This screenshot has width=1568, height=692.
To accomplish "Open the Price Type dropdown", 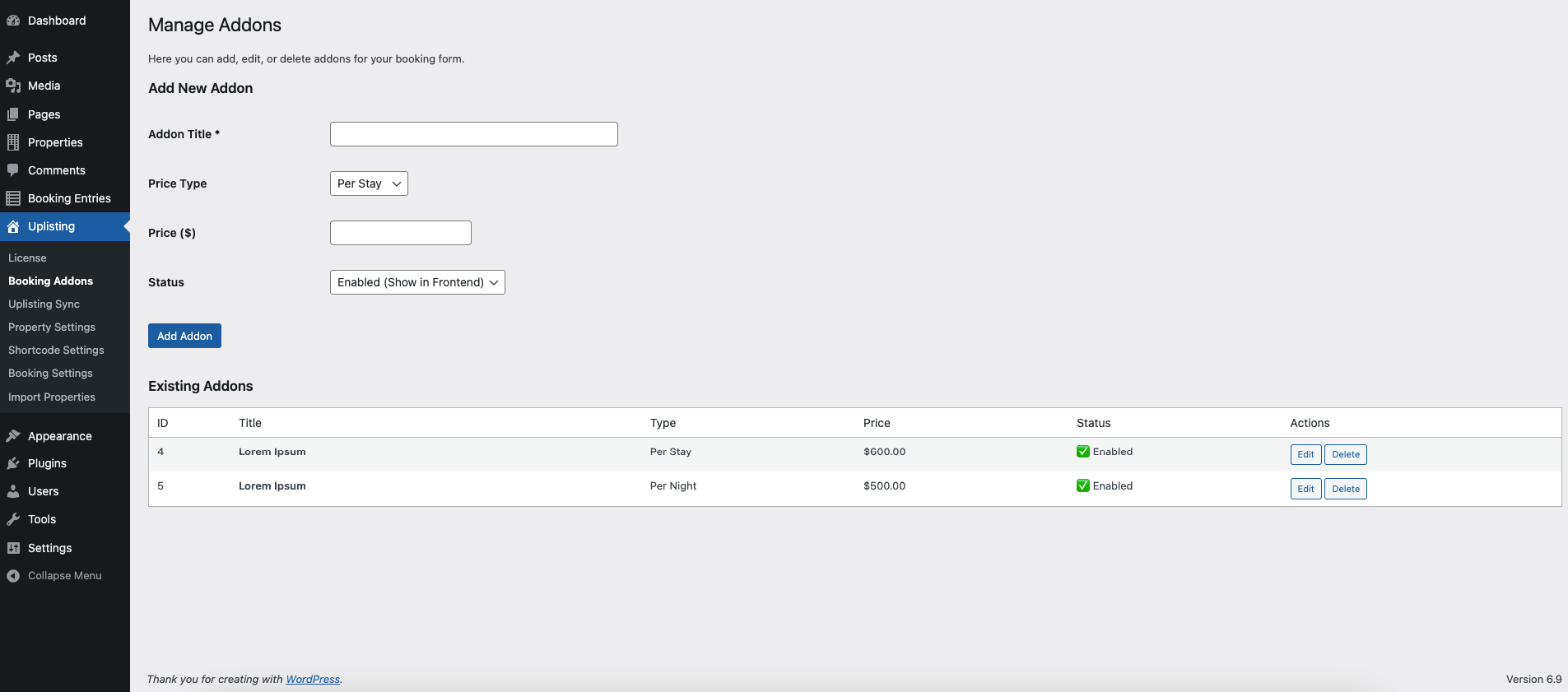I will (x=369, y=183).
